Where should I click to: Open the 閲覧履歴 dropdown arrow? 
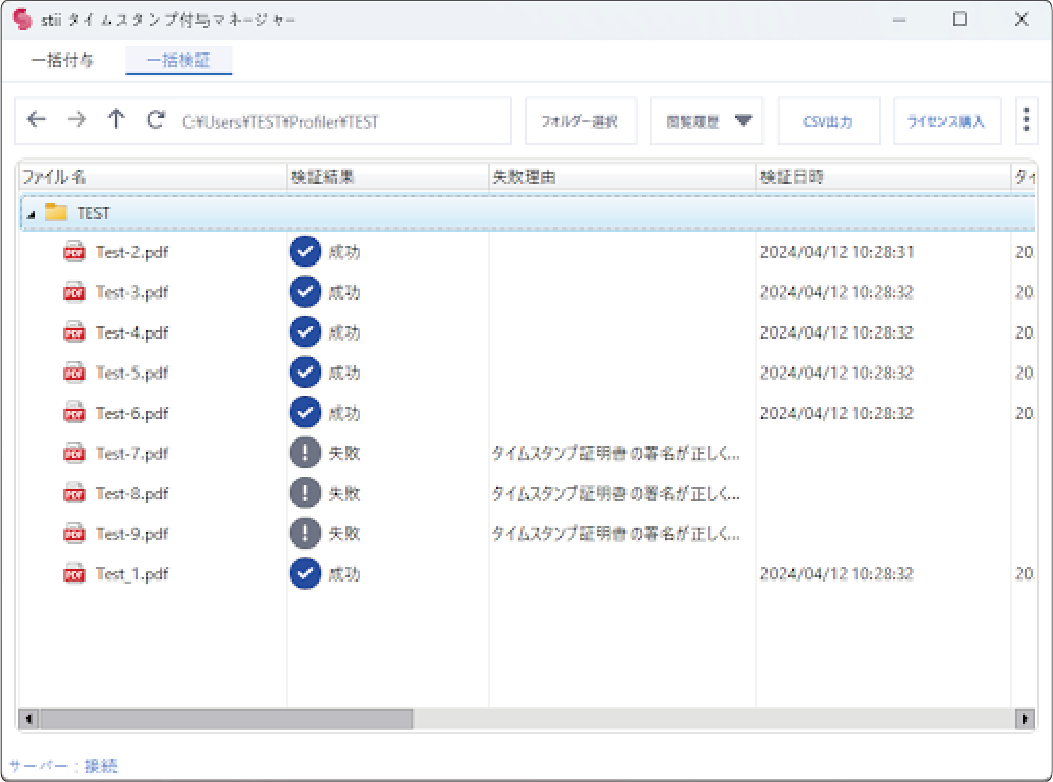[x=742, y=119]
